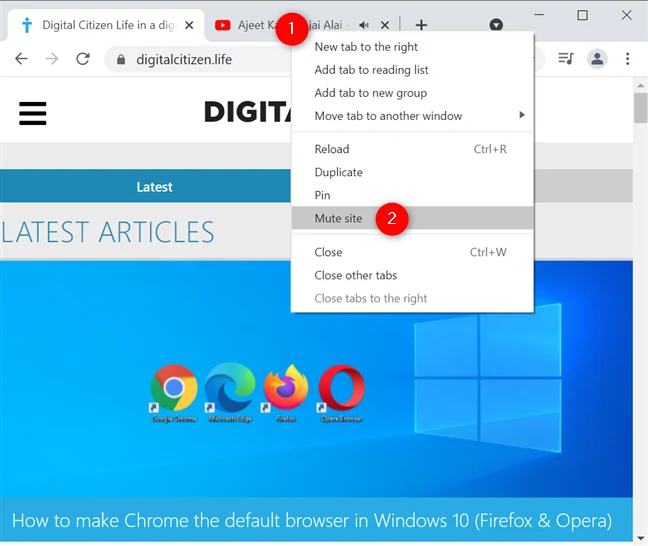Choose Add tab to new group
This screenshot has height=546, width=648.
(412, 93)
